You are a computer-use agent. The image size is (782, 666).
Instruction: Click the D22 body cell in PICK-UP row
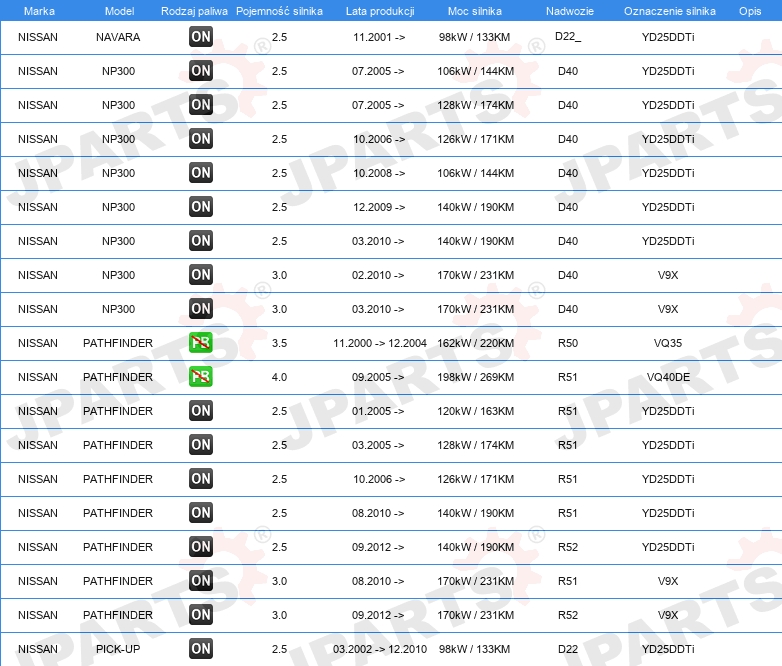tap(568, 649)
